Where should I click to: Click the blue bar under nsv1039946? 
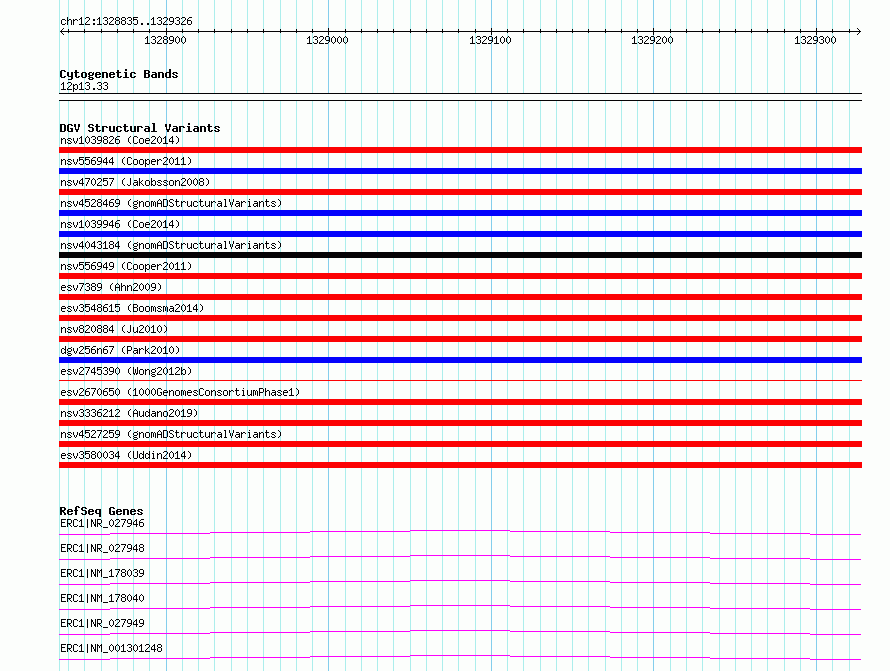point(460,234)
